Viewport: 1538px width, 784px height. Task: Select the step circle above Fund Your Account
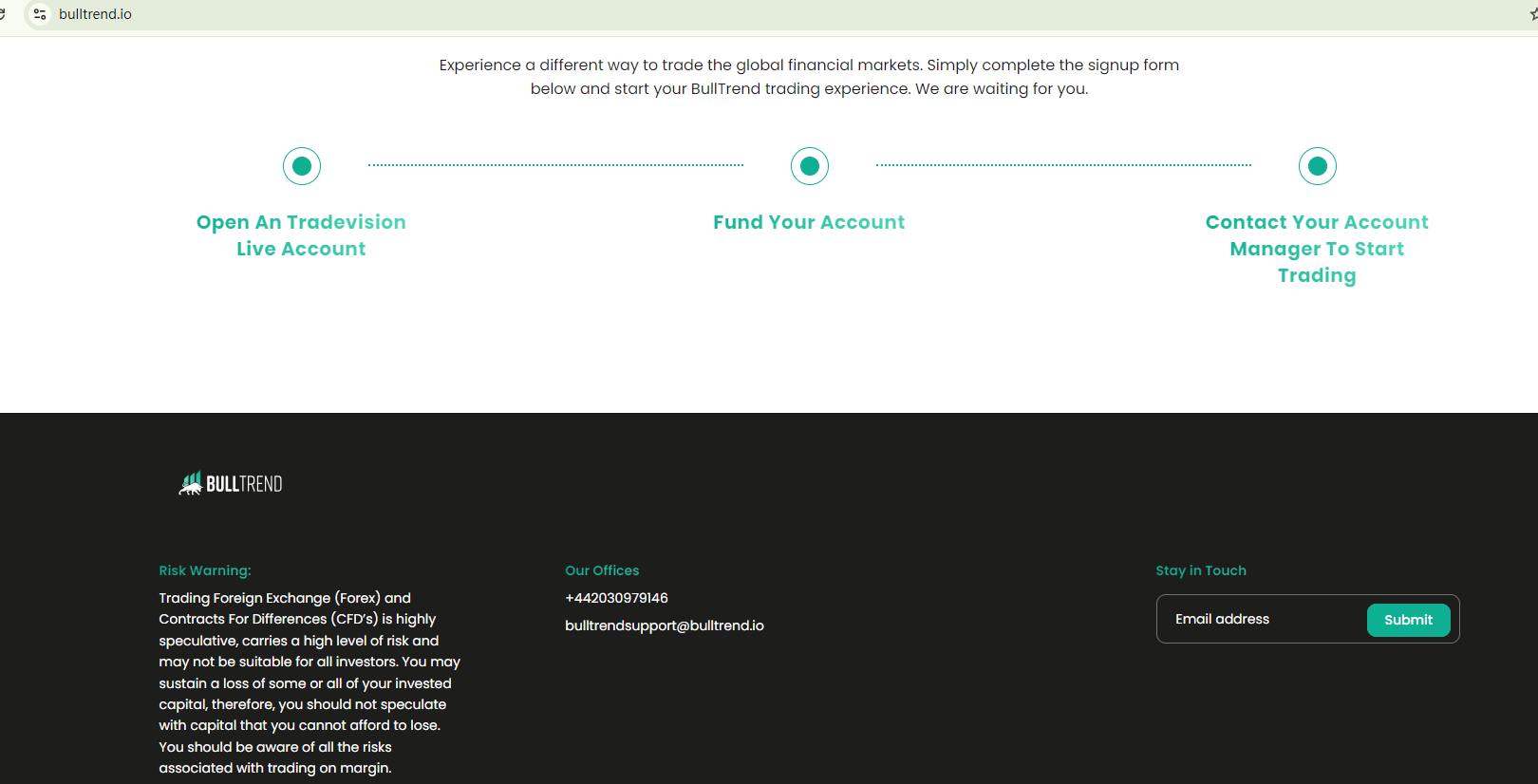[810, 166]
